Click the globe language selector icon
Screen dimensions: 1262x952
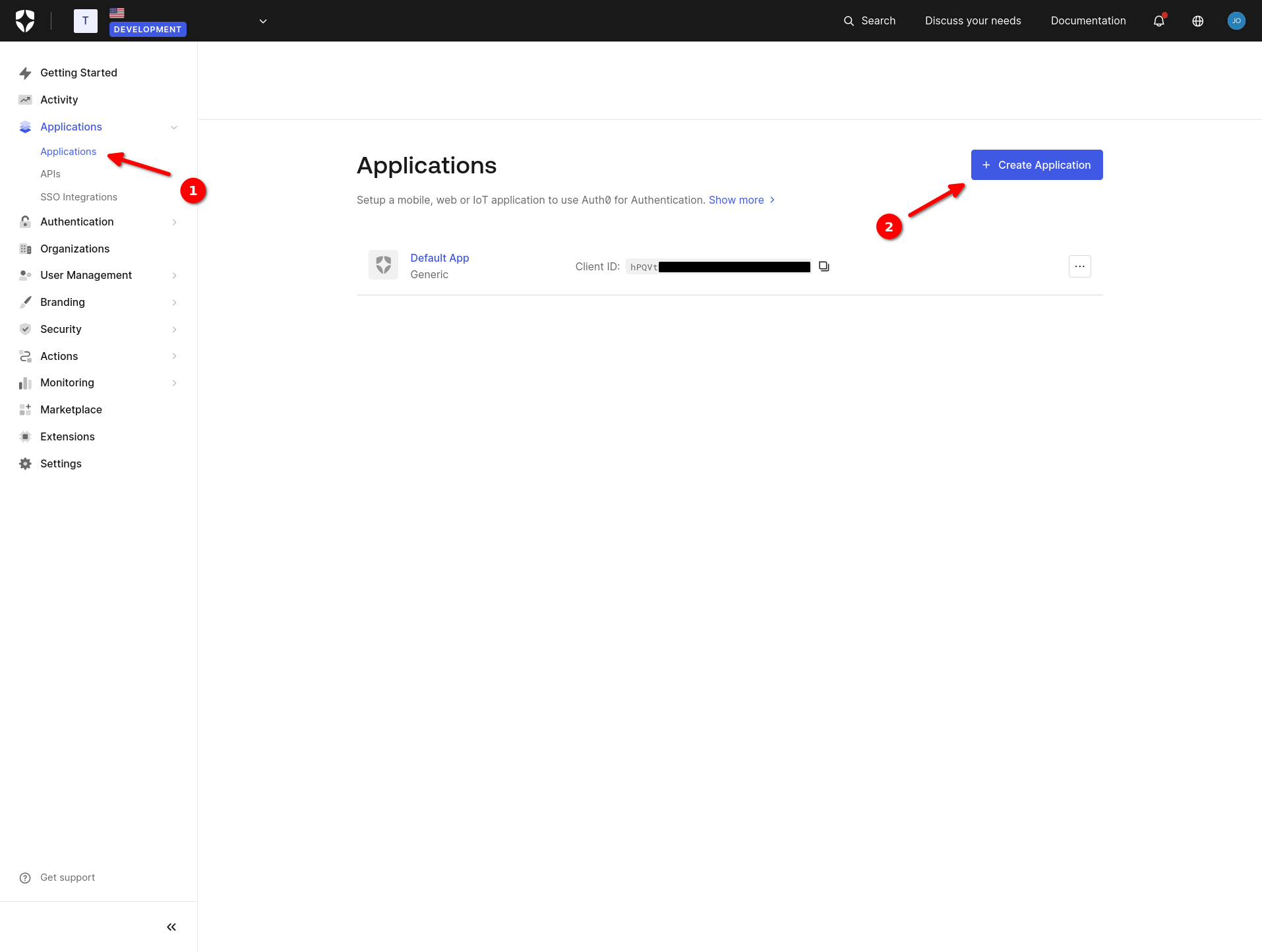point(1197,20)
